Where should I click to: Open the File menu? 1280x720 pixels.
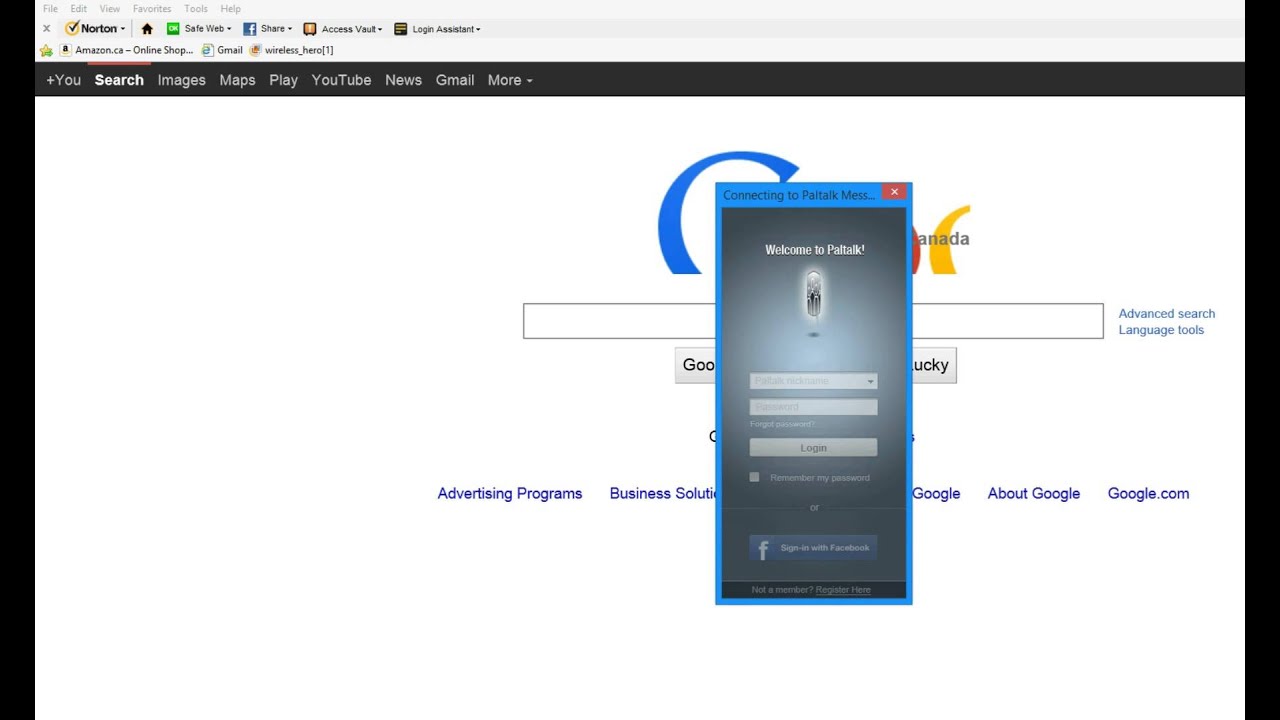click(50, 8)
